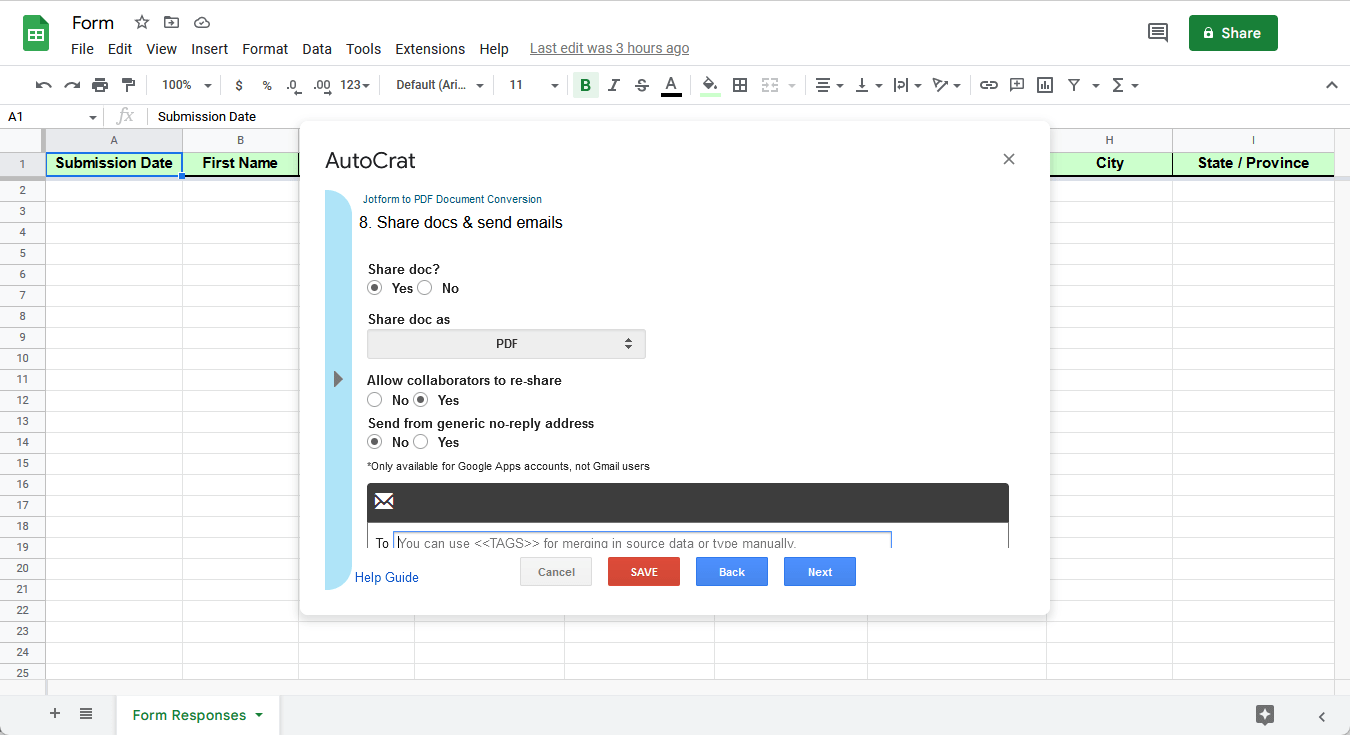Click the Redo arrow in the toolbar
The height and width of the screenshot is (735, 1350).
click(72, 85)
